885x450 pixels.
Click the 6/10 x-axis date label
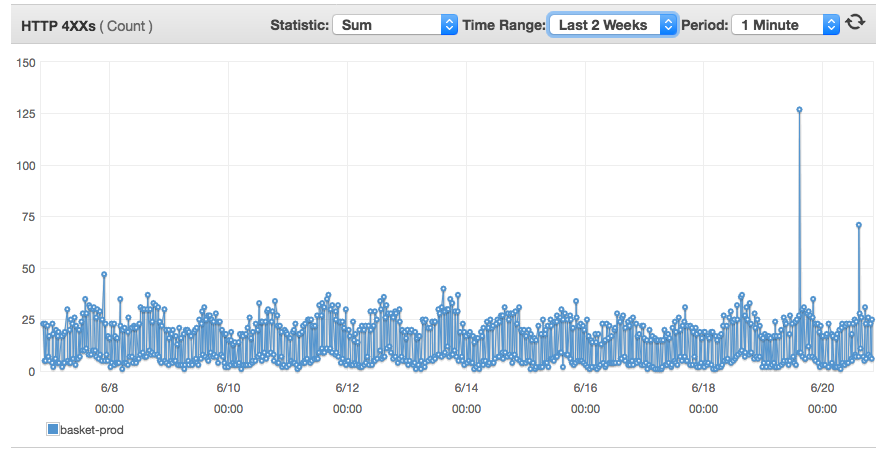(228, 388)
